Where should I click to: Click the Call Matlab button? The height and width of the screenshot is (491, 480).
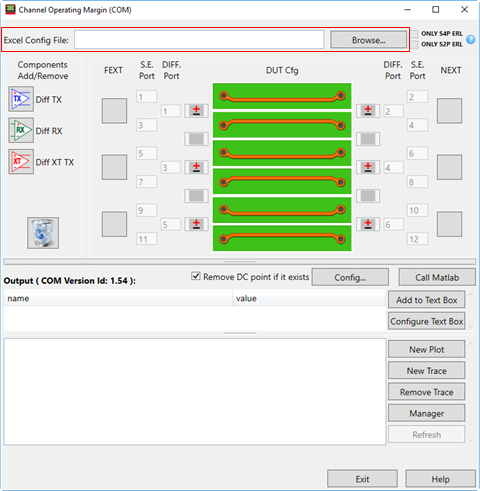tap(437, 277)
